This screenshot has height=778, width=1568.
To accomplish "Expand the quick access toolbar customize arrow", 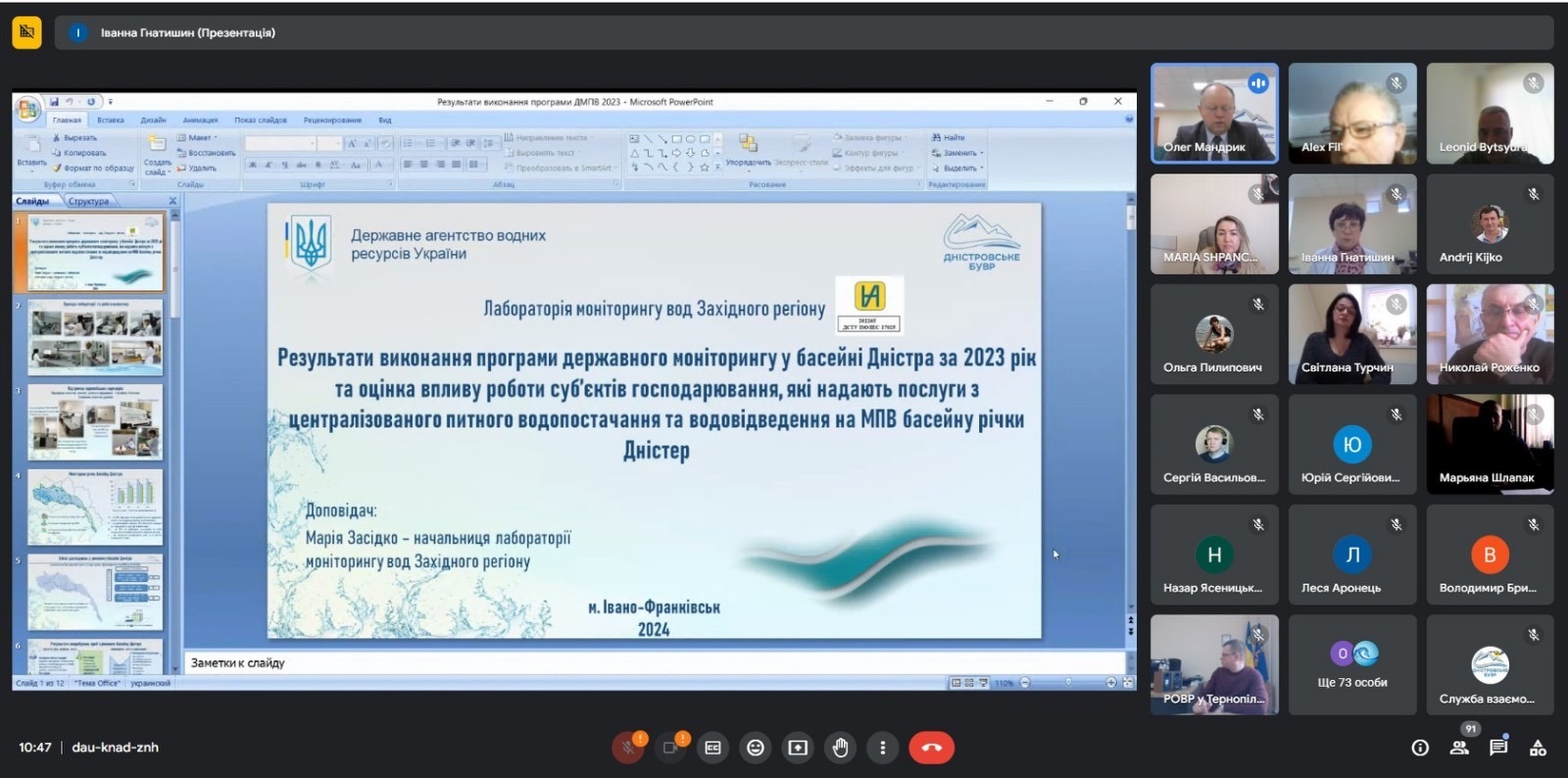I will [x=110, y=101].
